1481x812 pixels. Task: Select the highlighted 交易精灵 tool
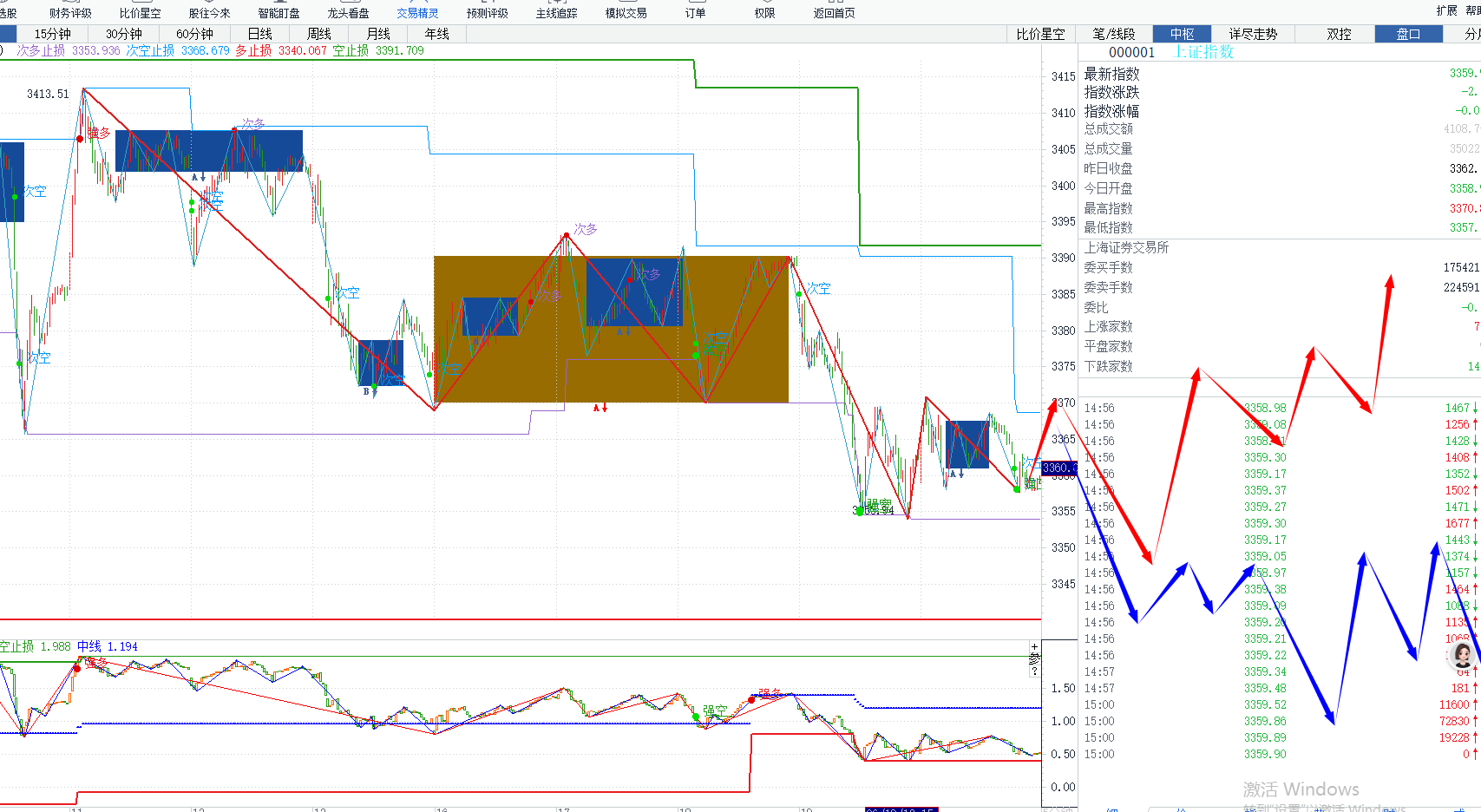coord(417,13)
